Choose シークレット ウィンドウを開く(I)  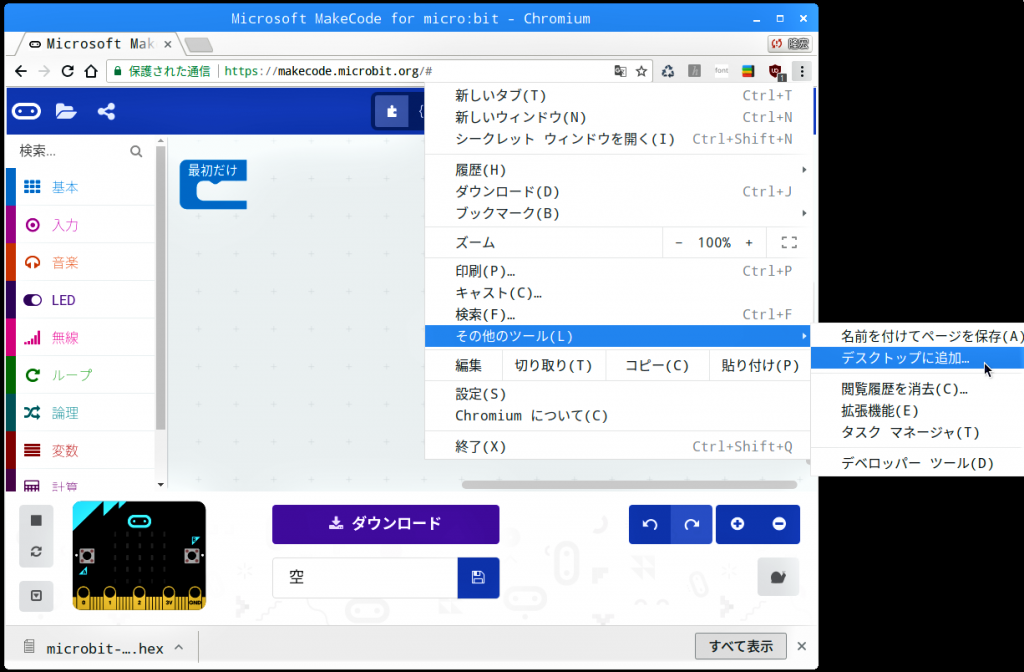pyautogui.click(x=617, y=139)
